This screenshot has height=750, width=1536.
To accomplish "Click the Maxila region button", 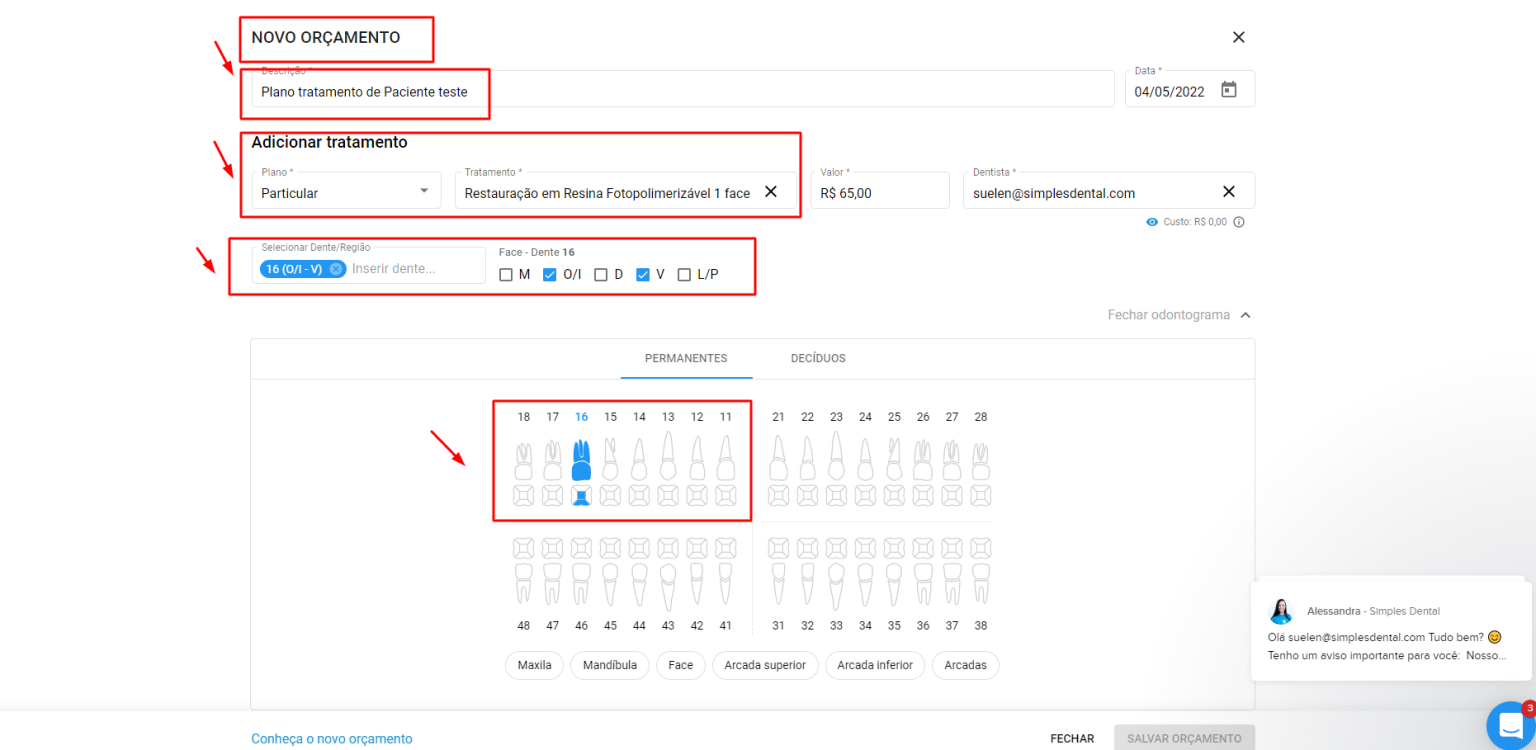I will pyautogui.click(x=535, y=665).
